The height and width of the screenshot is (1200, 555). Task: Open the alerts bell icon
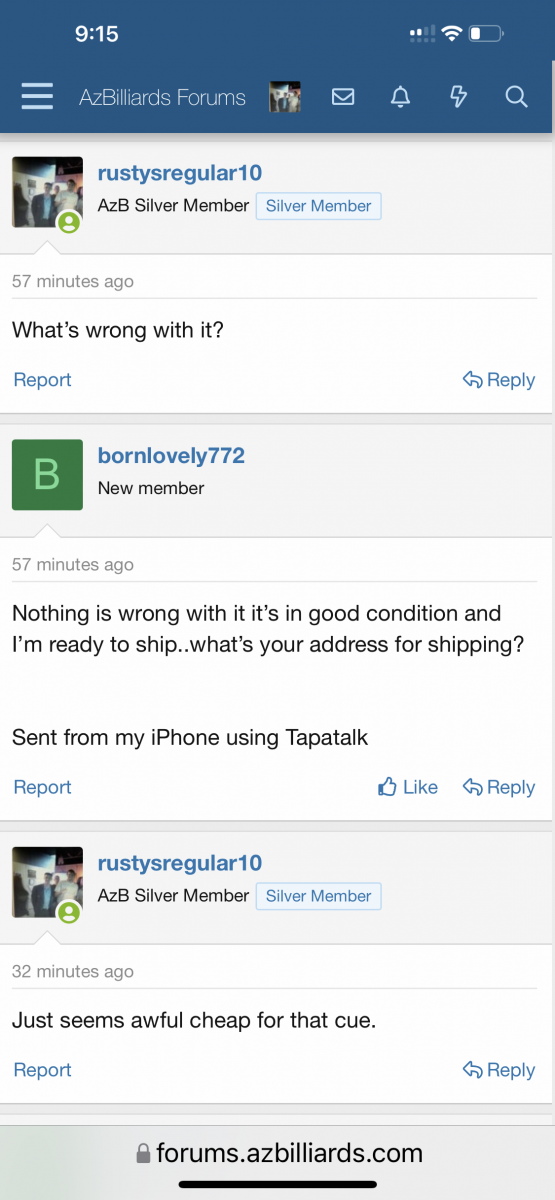coord(400,97)
